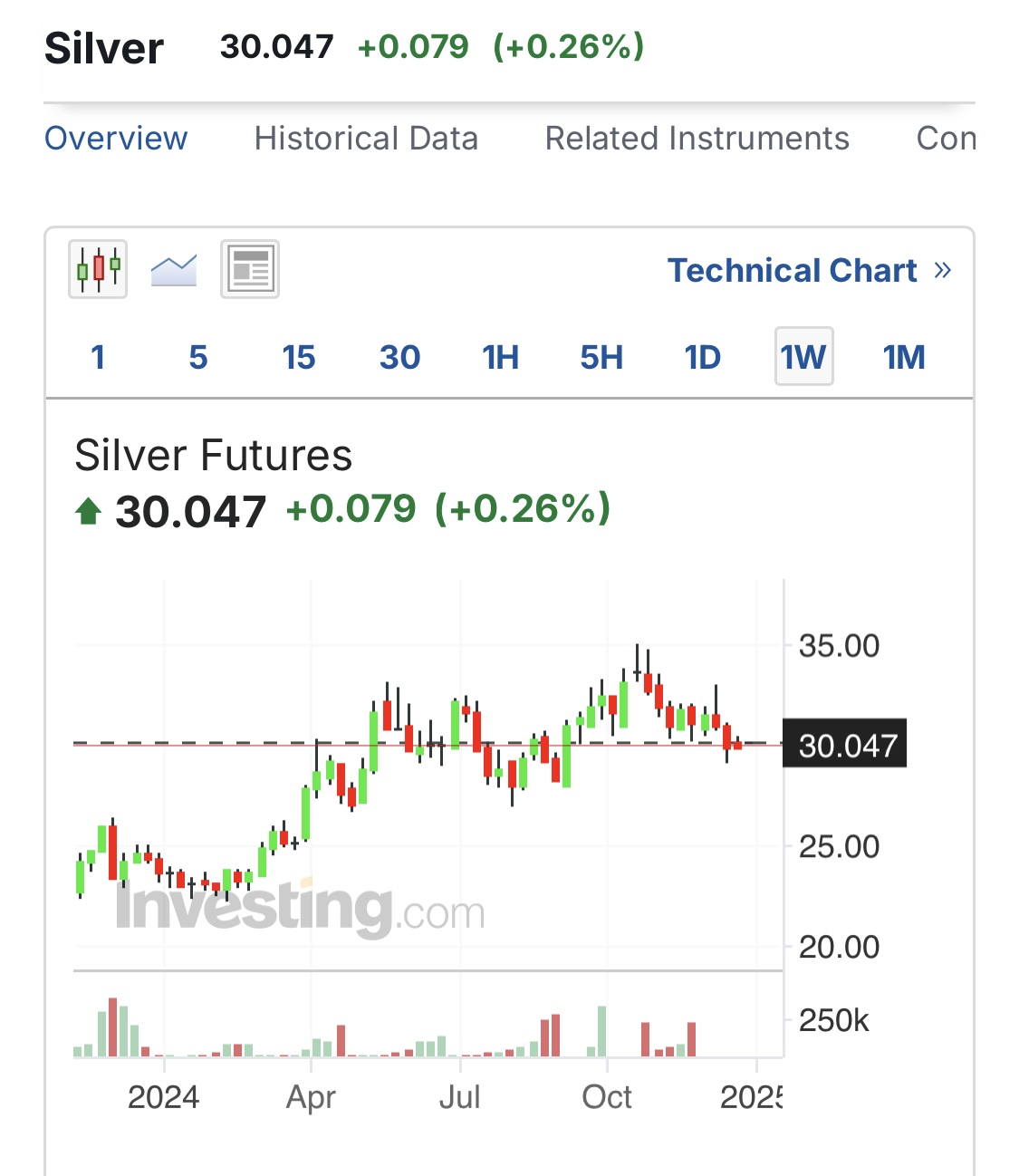Open the Historical Data tab
Viewport: 1019px width, 1176px height.
pos(366,139)
